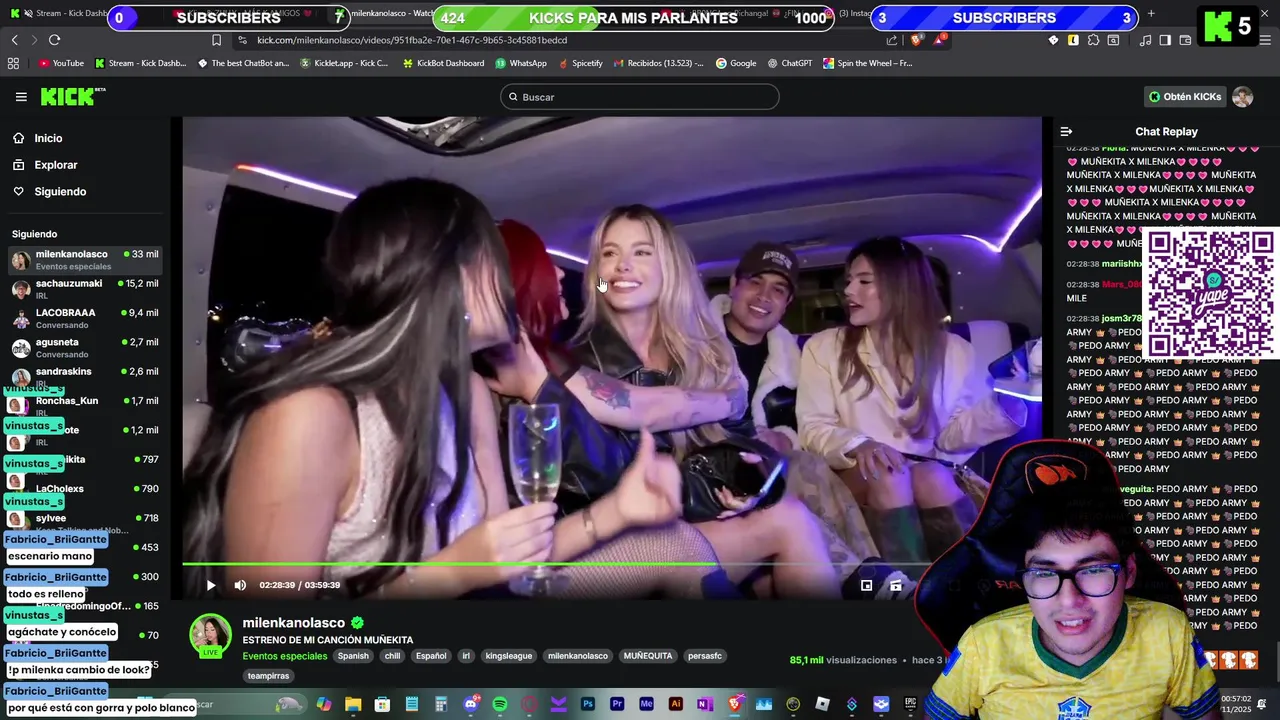This screenshot has height=720, width=1280.
Task: Open sachauzumaki in followed channels
Action: 85,289
